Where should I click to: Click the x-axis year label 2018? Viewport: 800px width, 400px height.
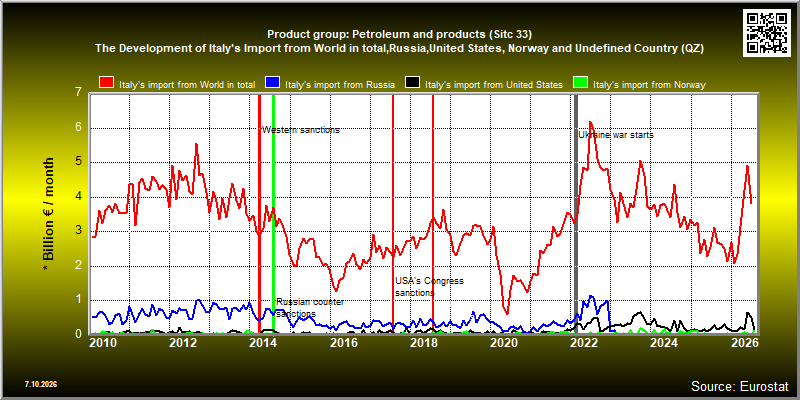tap(424, 342)
